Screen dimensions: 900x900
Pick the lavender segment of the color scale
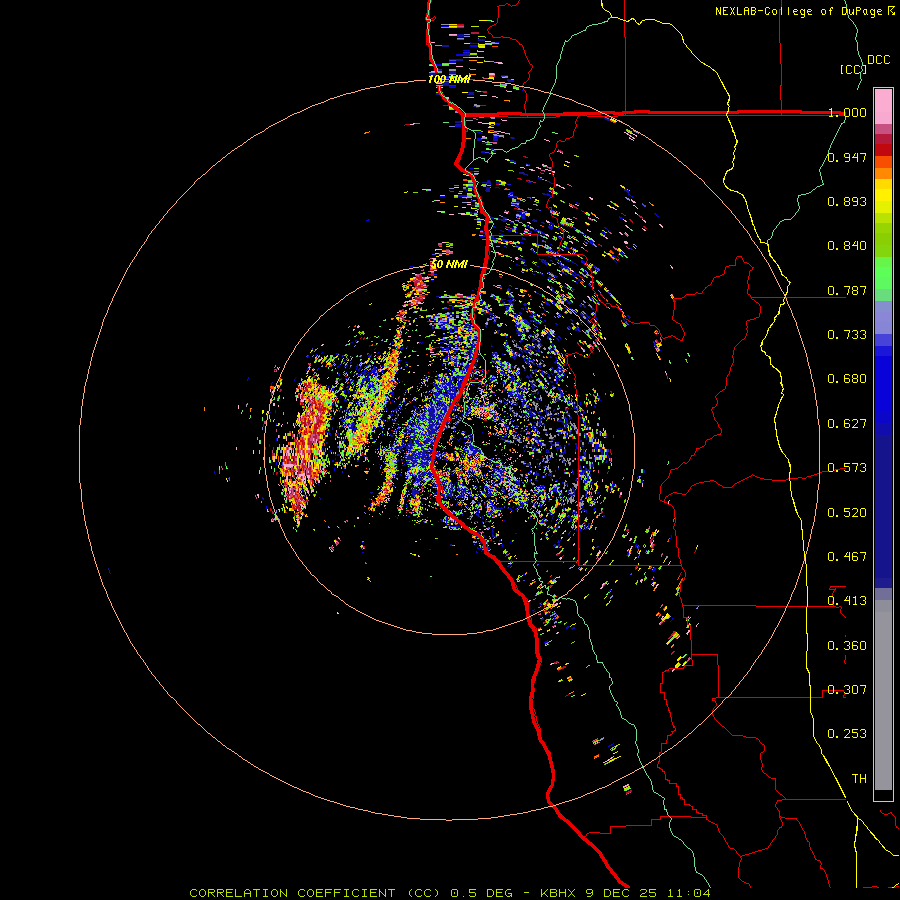tap(883, 318)
